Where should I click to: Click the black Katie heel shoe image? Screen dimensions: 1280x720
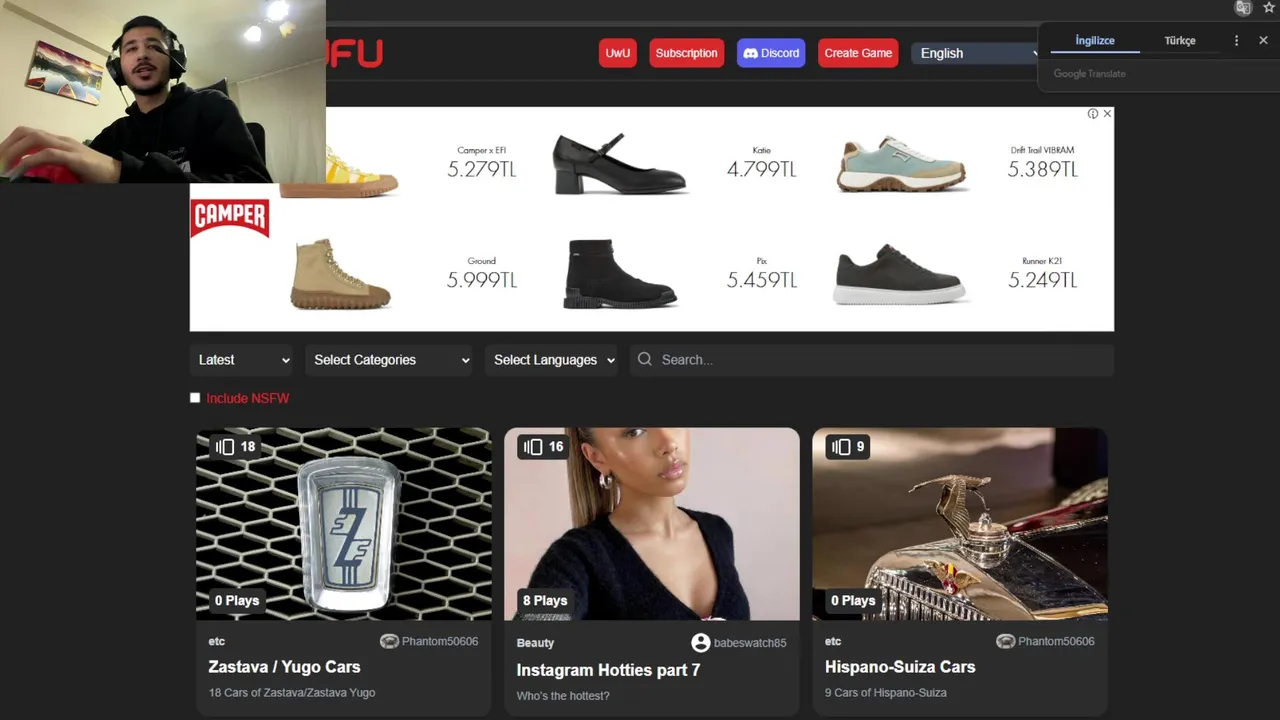click(619, 163)
